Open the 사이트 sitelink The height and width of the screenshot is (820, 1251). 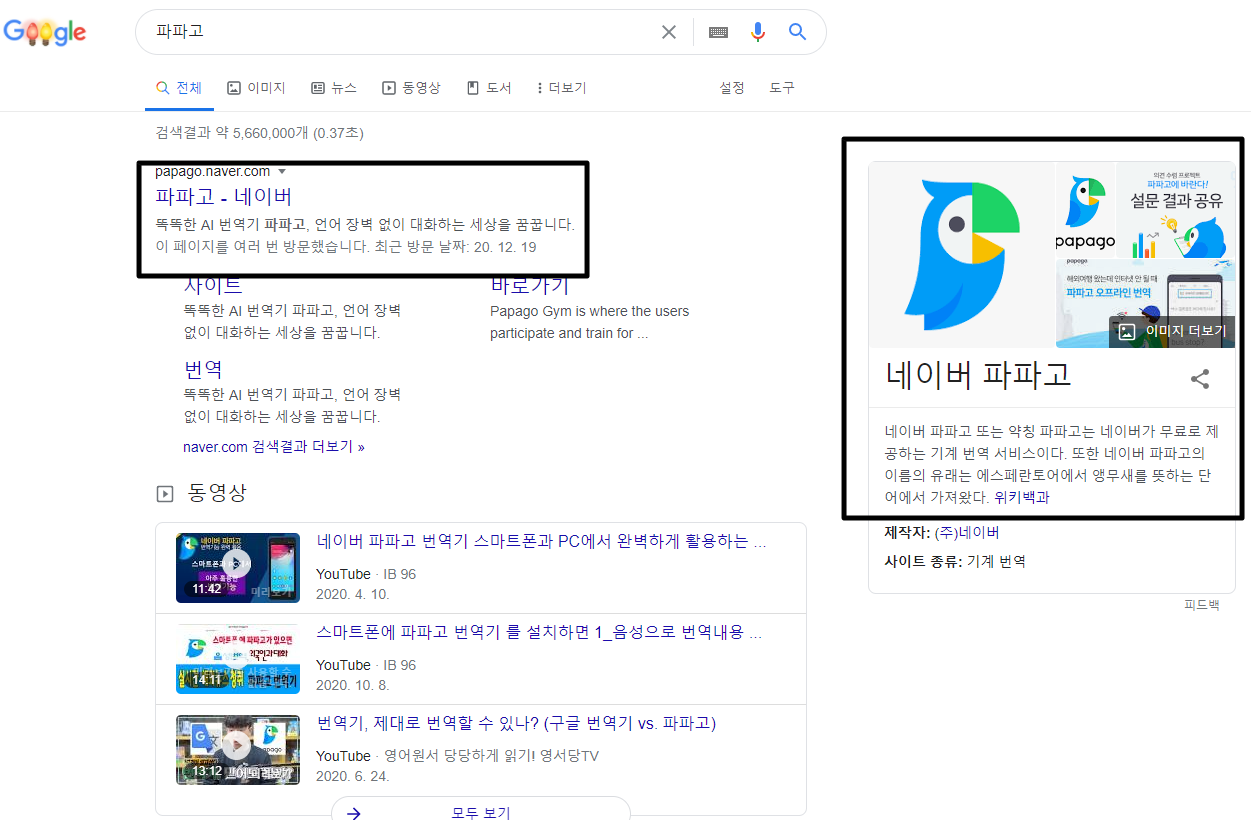[x=213, y=285]
